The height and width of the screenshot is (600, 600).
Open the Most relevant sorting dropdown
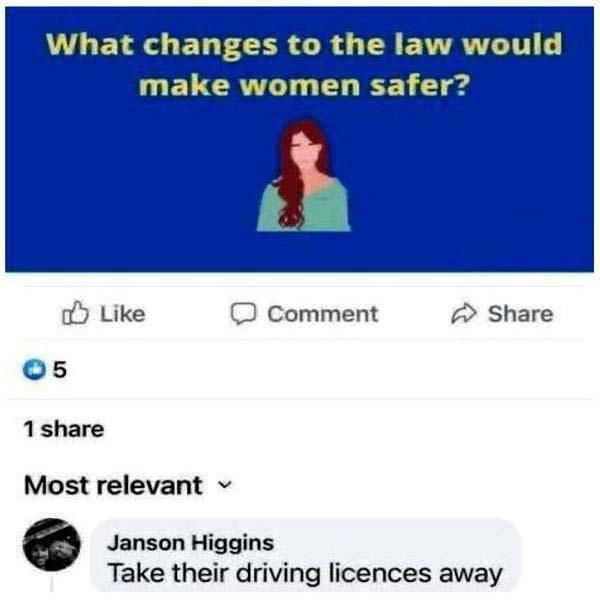pos(128,485)
